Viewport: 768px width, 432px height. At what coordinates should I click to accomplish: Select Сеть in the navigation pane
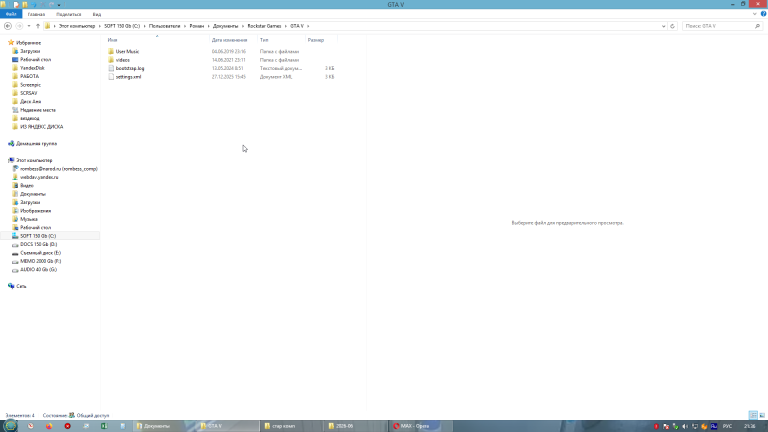pyautogui.click(x=21, y=286)
